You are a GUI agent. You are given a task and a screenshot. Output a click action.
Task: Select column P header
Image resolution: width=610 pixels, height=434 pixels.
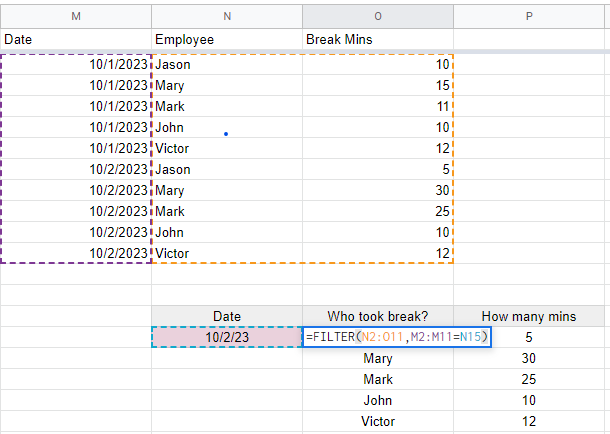coord(529,16)
